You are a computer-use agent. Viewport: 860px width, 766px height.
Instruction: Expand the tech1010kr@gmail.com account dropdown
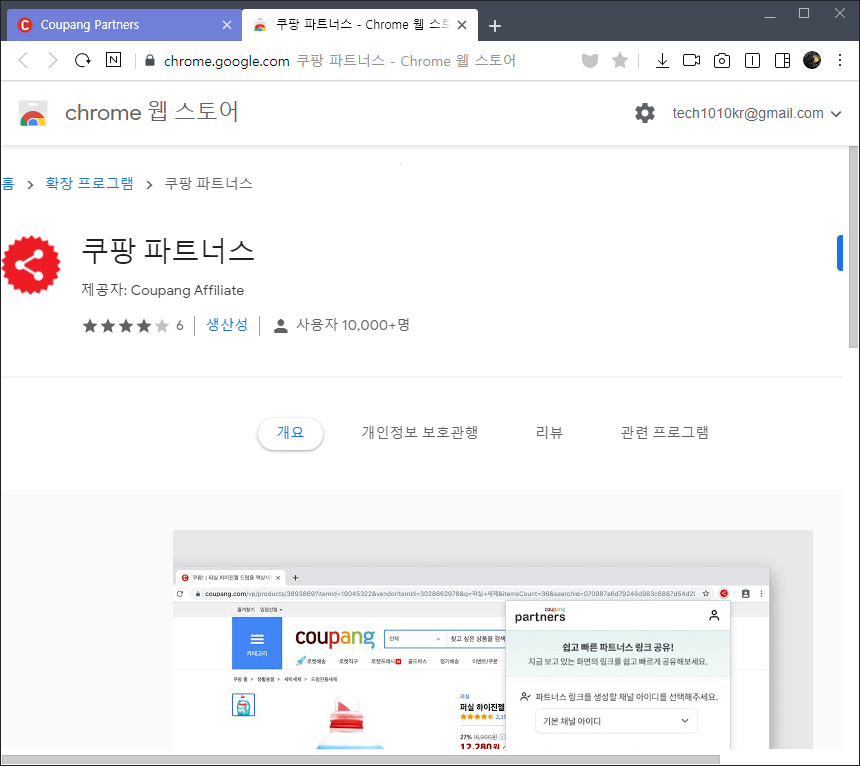[756, 114]
